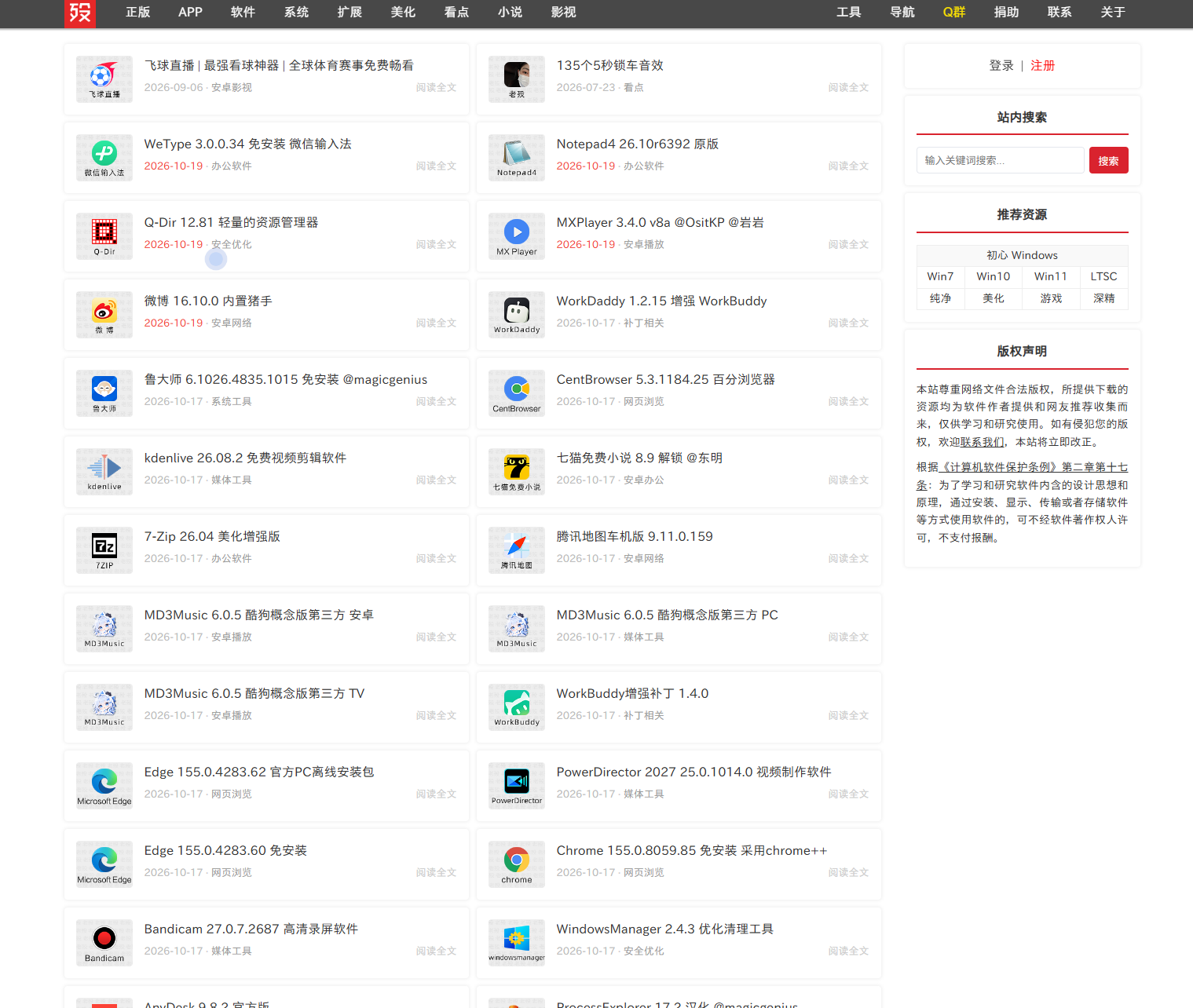Click the 登录 link
Screen dimensions: 1193x1008
(x=1001, y=66)
